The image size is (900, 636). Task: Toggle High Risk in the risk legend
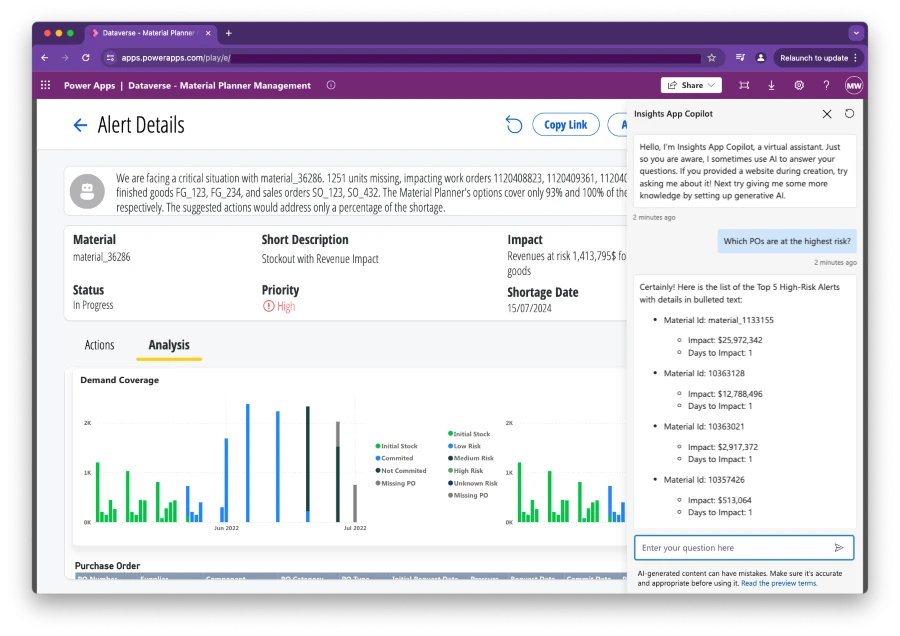pos(469,470)
